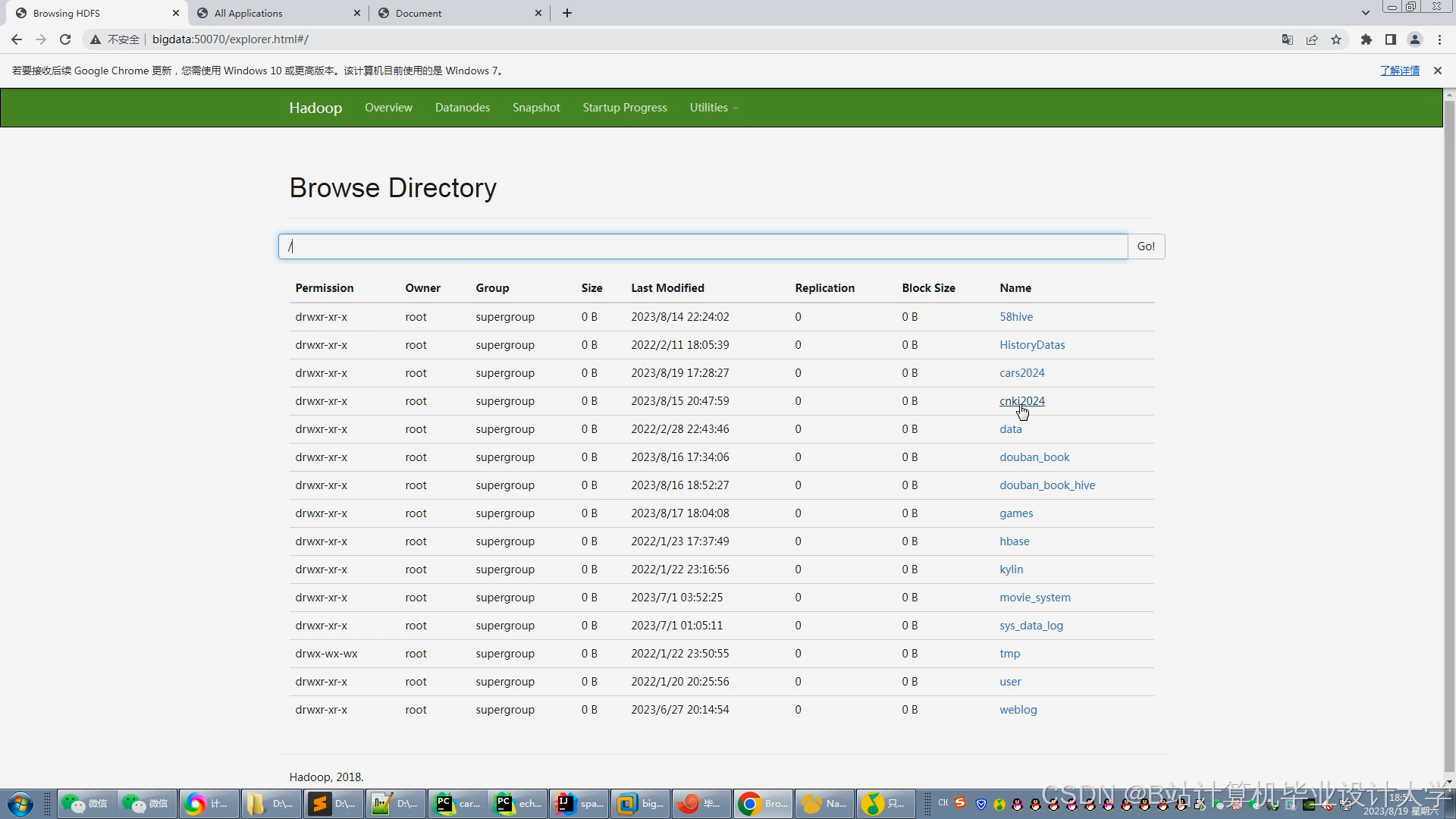The width and height of the screenshot is (1456, 819).
Task: Click the share page icon
Action: tap(1312, 39)
